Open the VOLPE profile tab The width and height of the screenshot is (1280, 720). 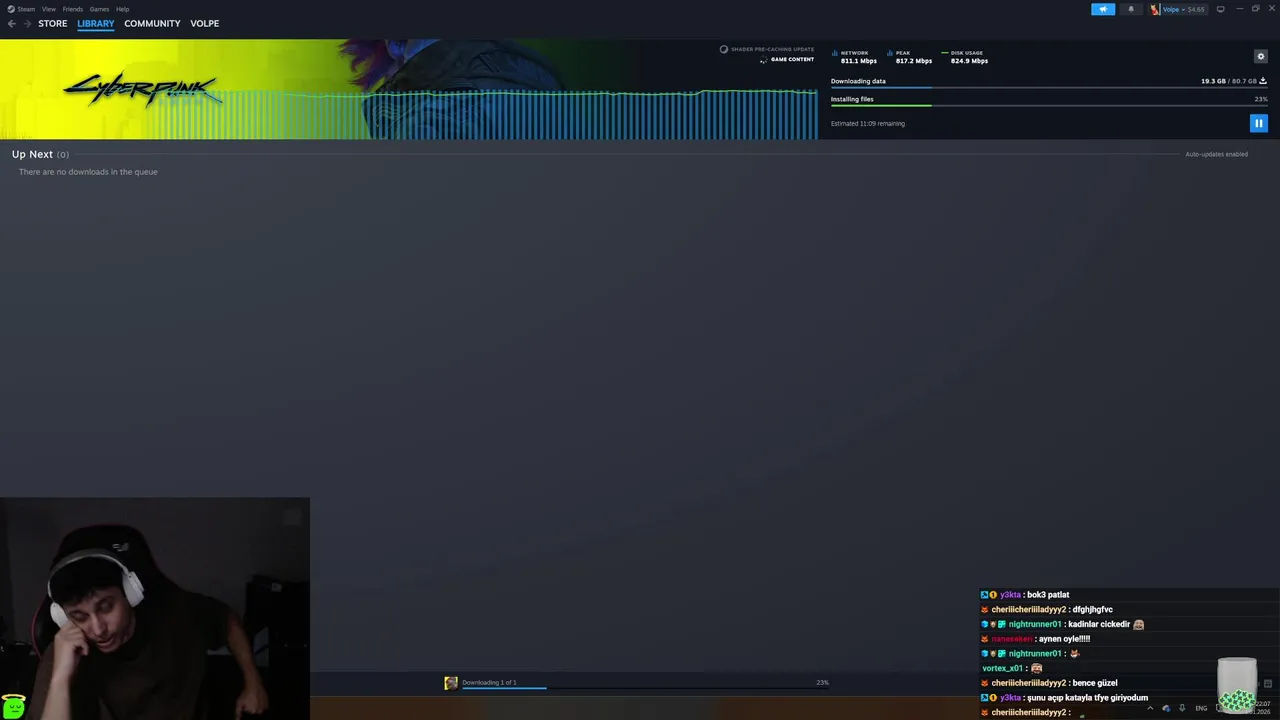point(204,23)
